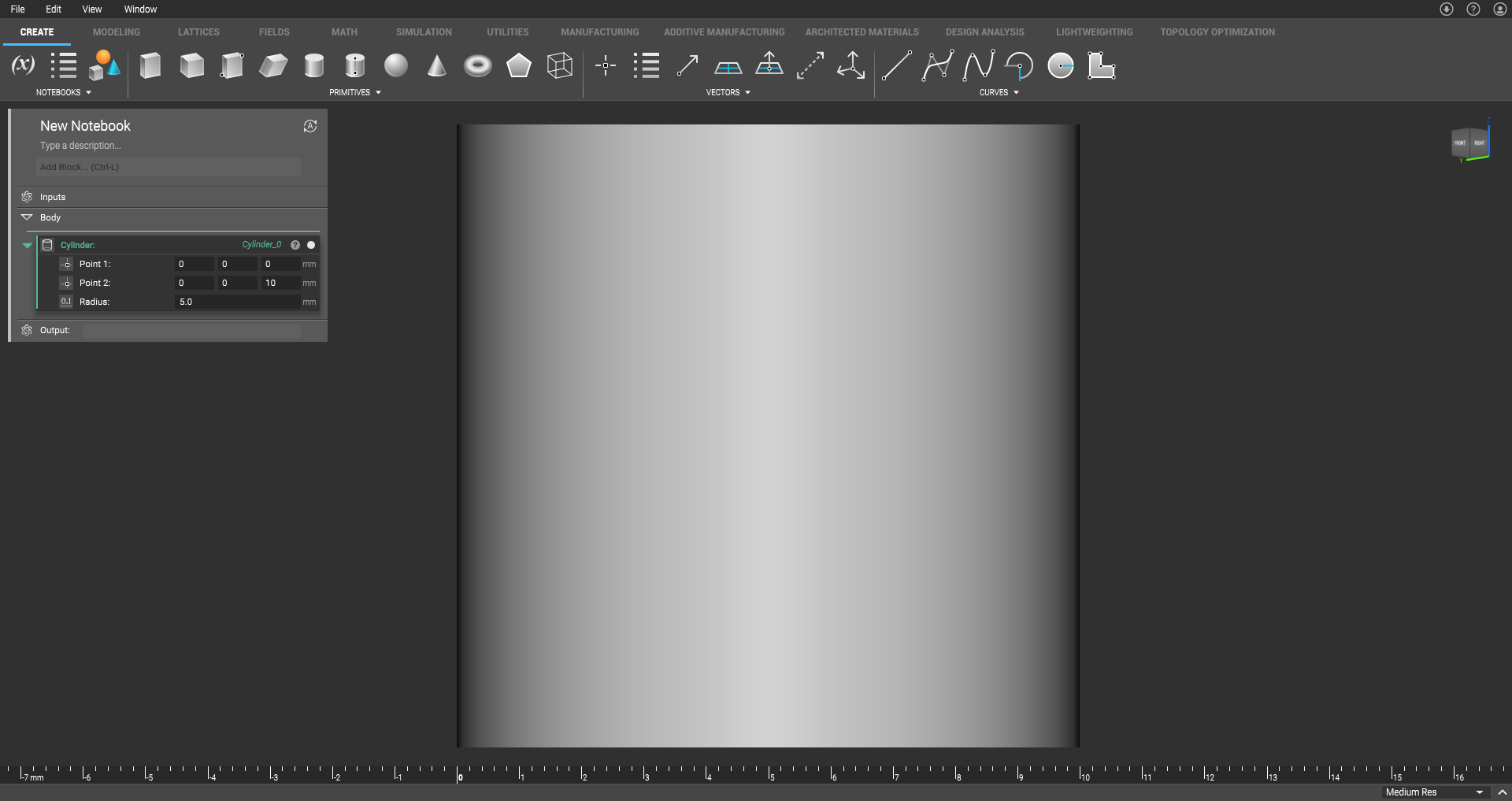Switch to the LIGHTWEIGHTING tab

tap(1095, 32)
